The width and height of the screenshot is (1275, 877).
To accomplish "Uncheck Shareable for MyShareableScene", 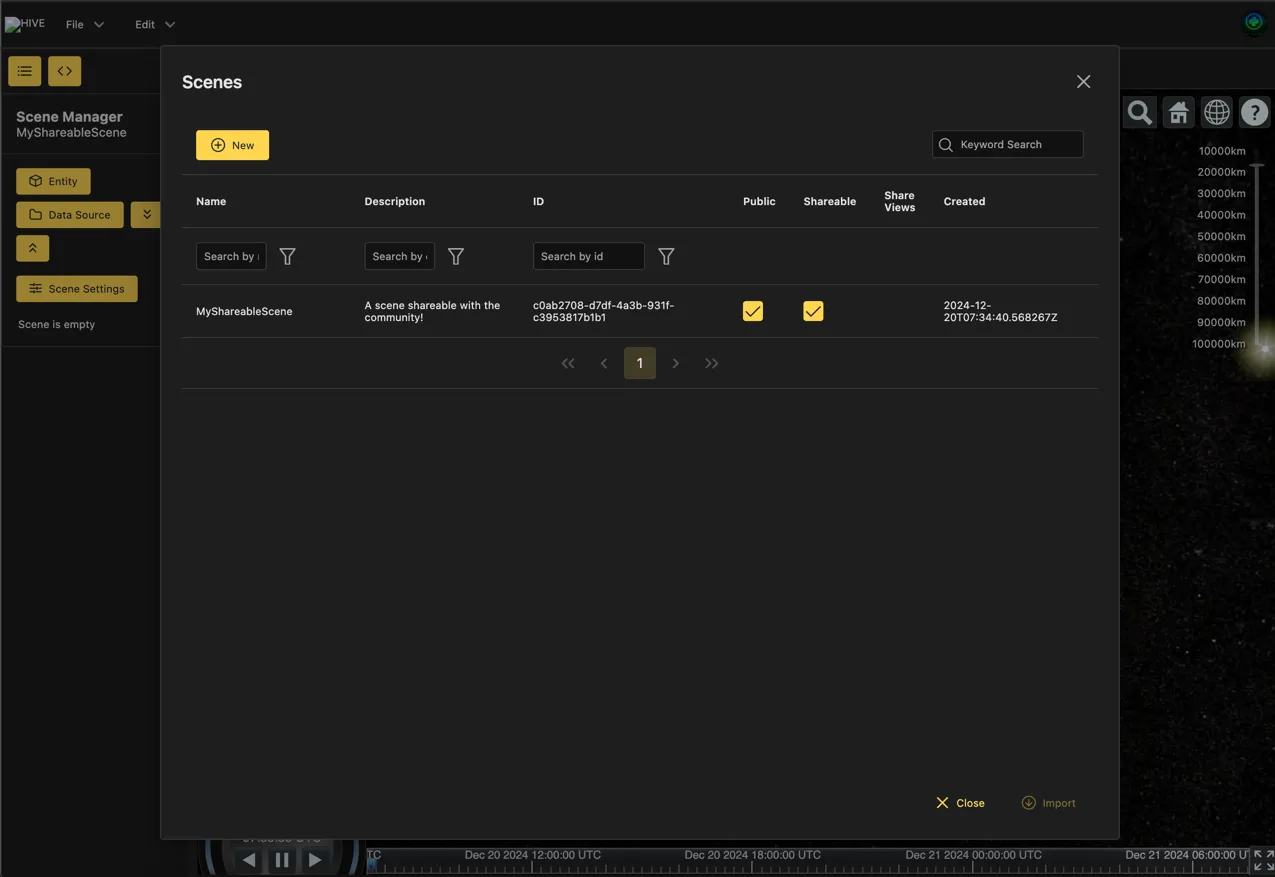I will pos(813,310).
